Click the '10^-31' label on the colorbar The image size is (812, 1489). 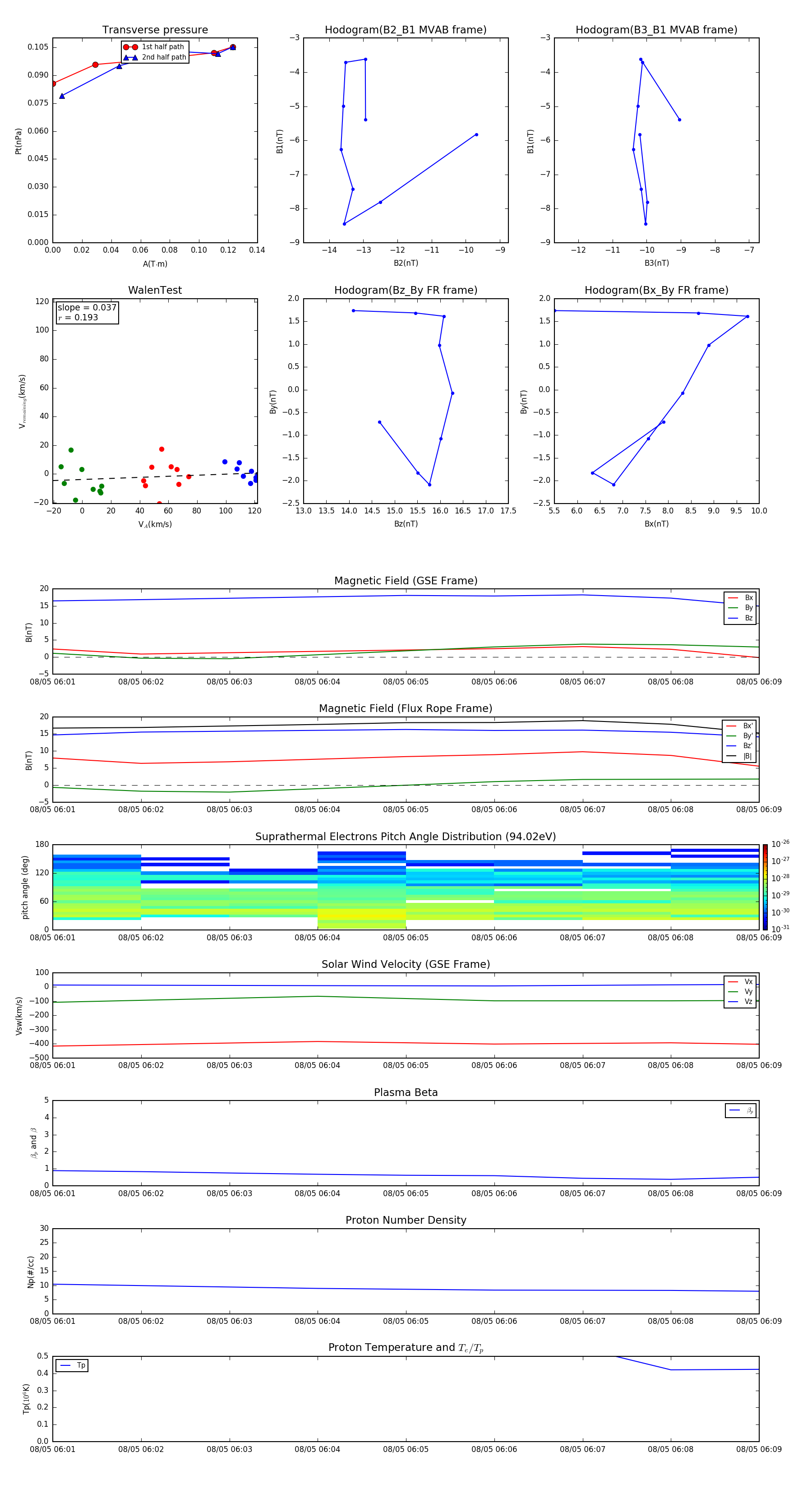[780, 929]
